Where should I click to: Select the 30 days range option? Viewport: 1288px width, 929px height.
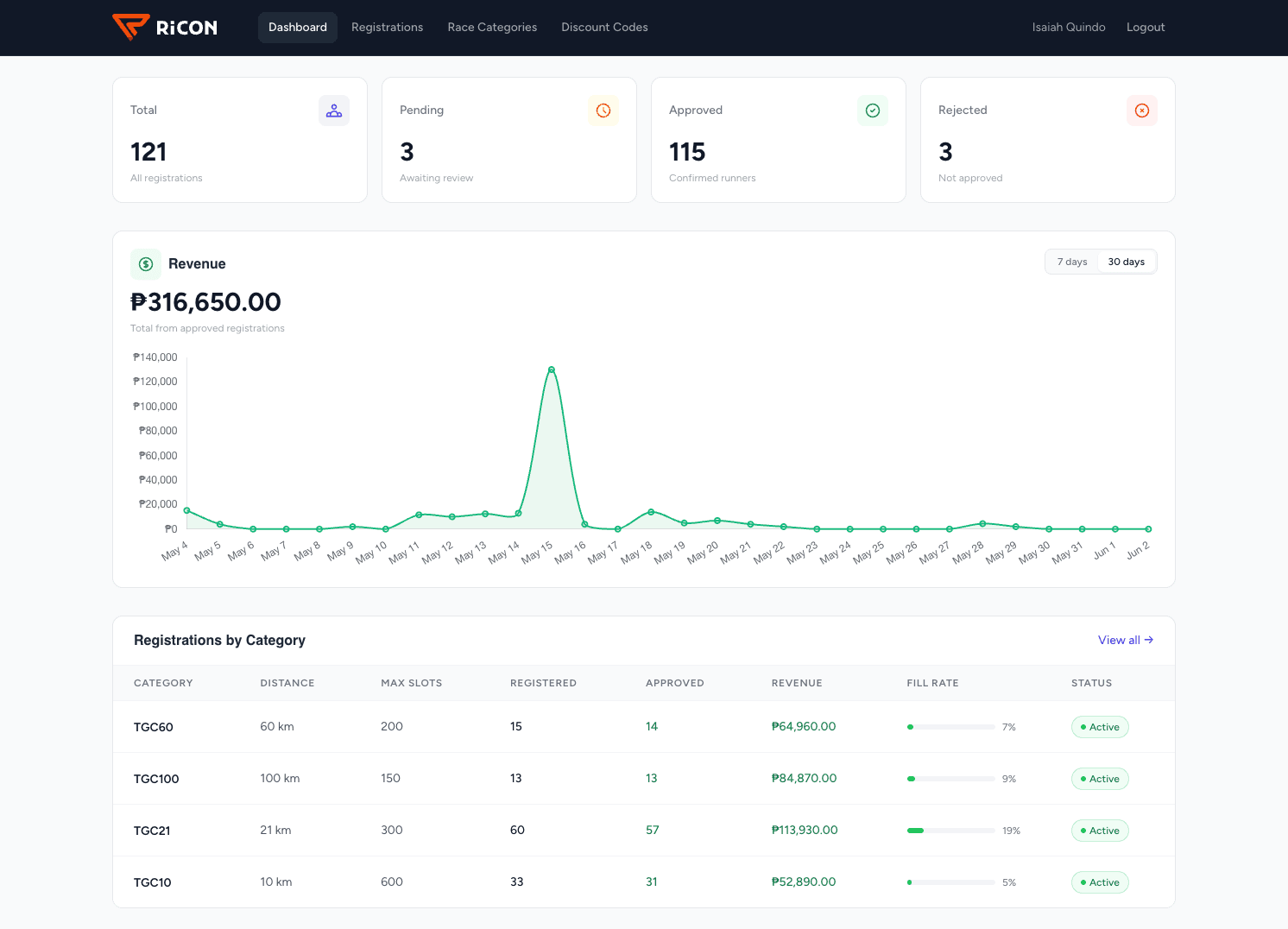click(x=1127, y=262)
